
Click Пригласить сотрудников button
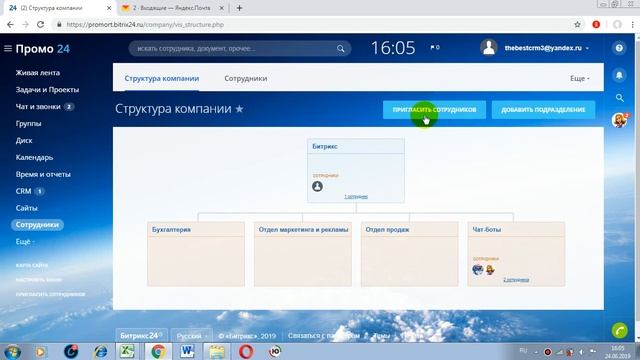434,109
